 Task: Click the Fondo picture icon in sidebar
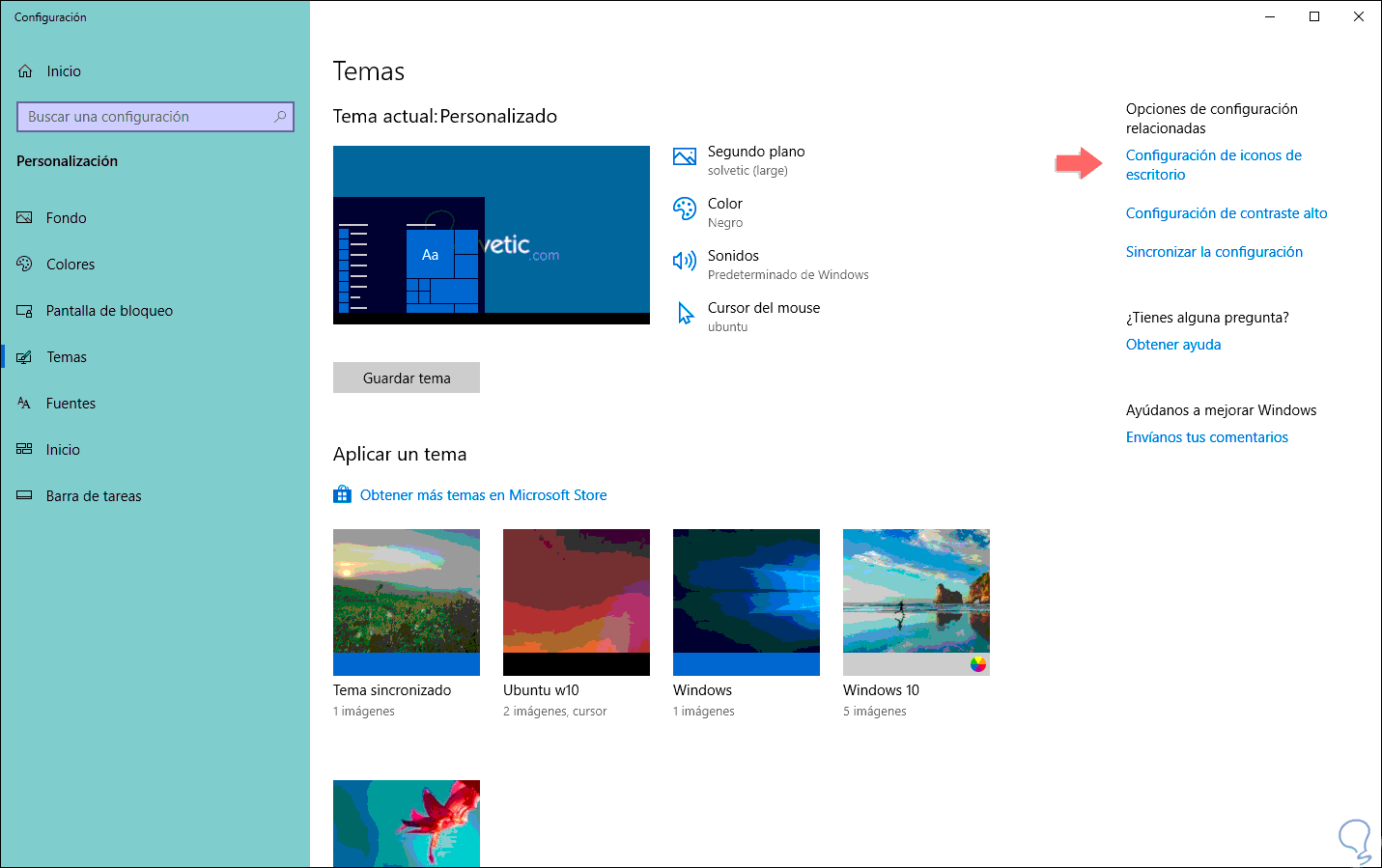tap(25, 218)
